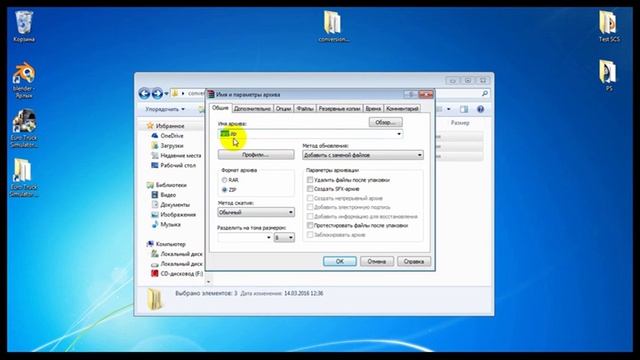Screen dimensions: 640x360
Task: Click Размер column header in Explorer
Action: pos(460,123)
